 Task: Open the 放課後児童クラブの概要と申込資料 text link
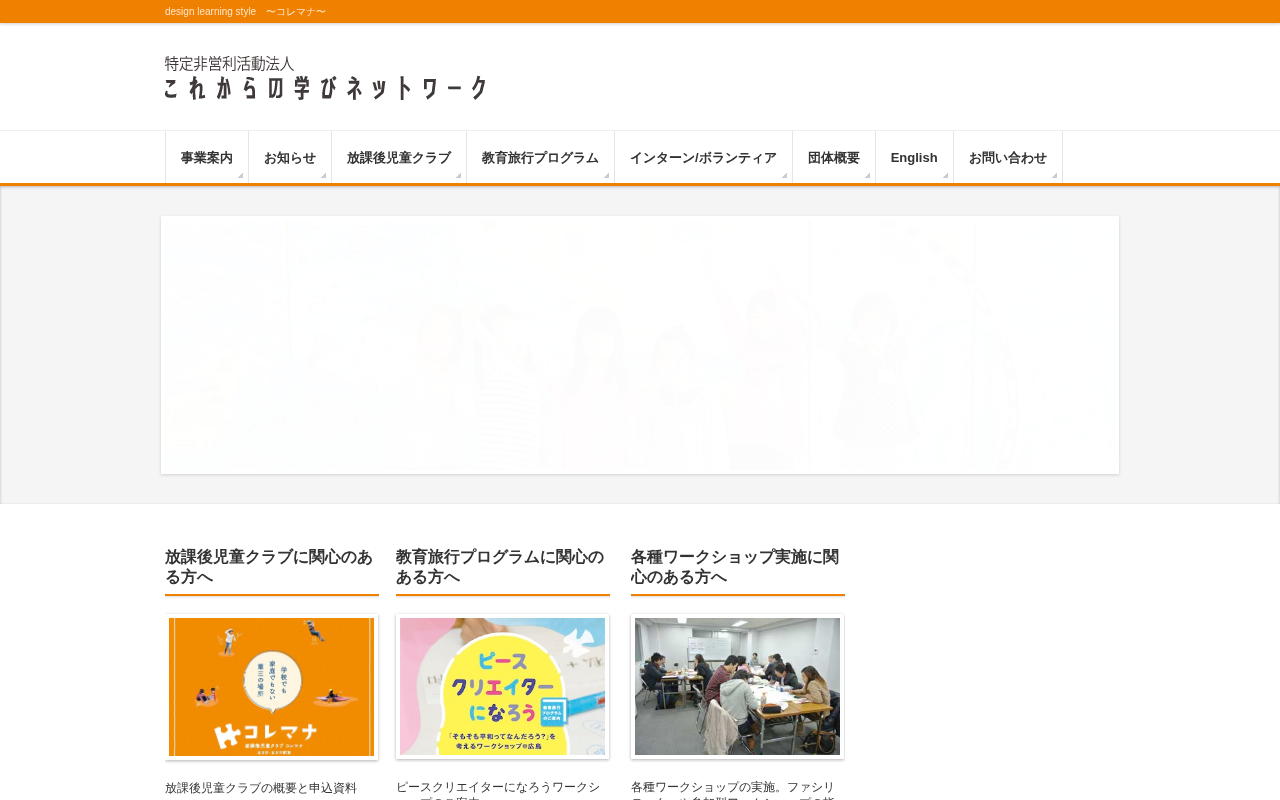click(261, 788)
